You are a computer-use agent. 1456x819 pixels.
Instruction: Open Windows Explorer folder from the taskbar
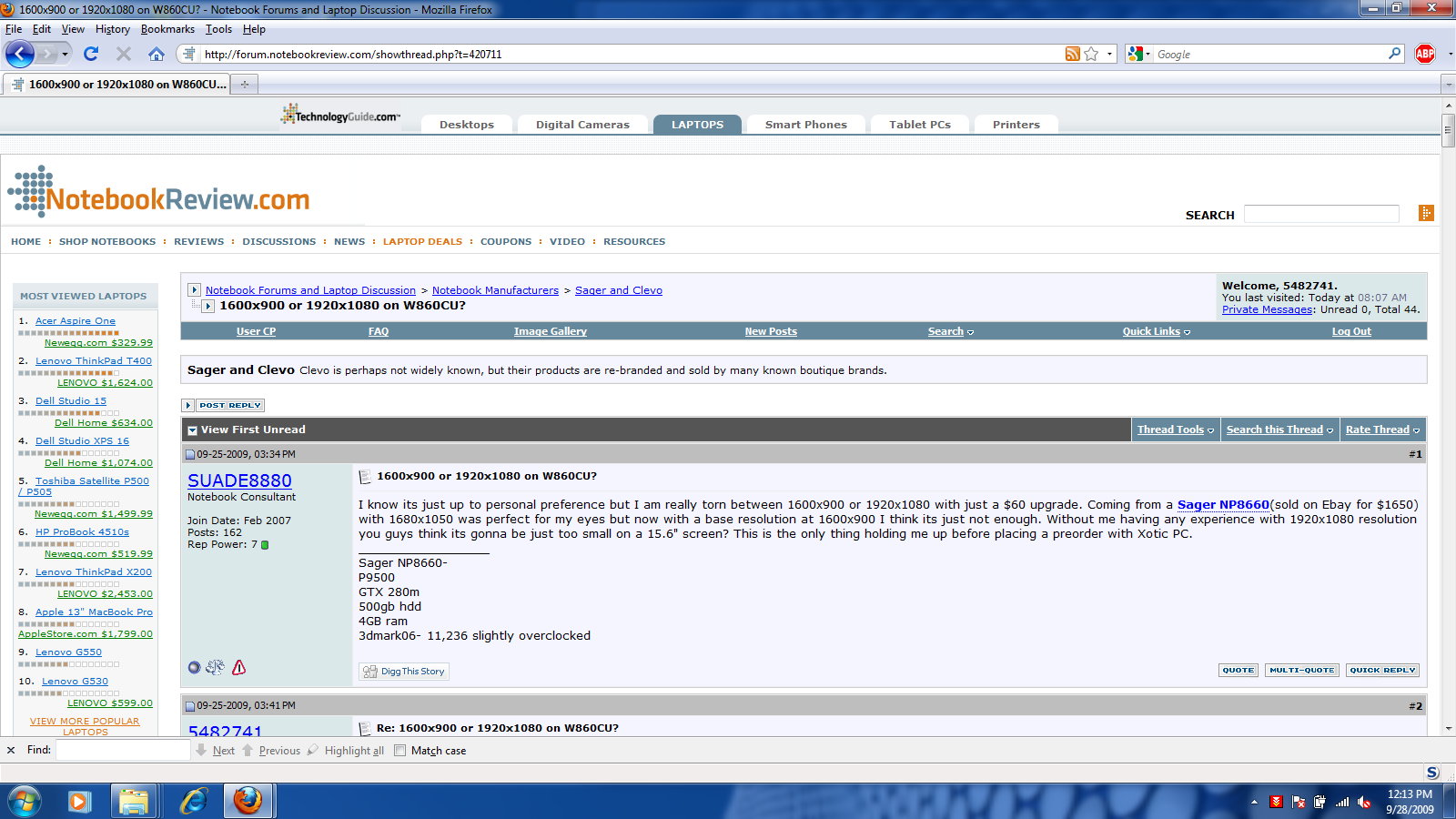point(134,802)
